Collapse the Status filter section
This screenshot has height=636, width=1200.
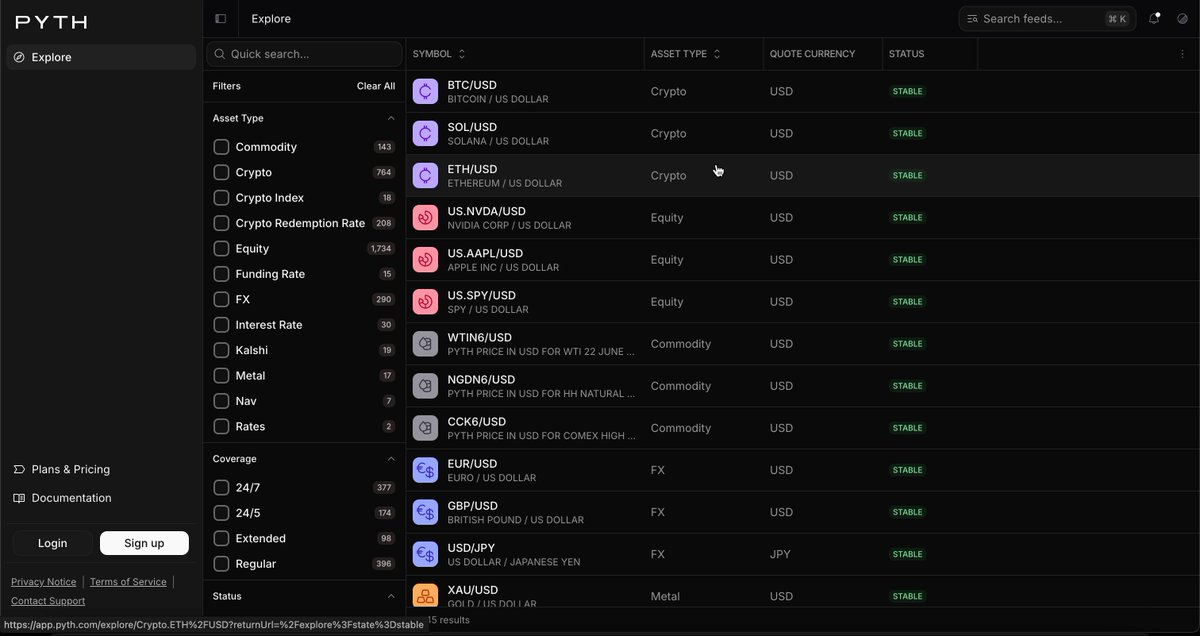click(x=391, y=596)
